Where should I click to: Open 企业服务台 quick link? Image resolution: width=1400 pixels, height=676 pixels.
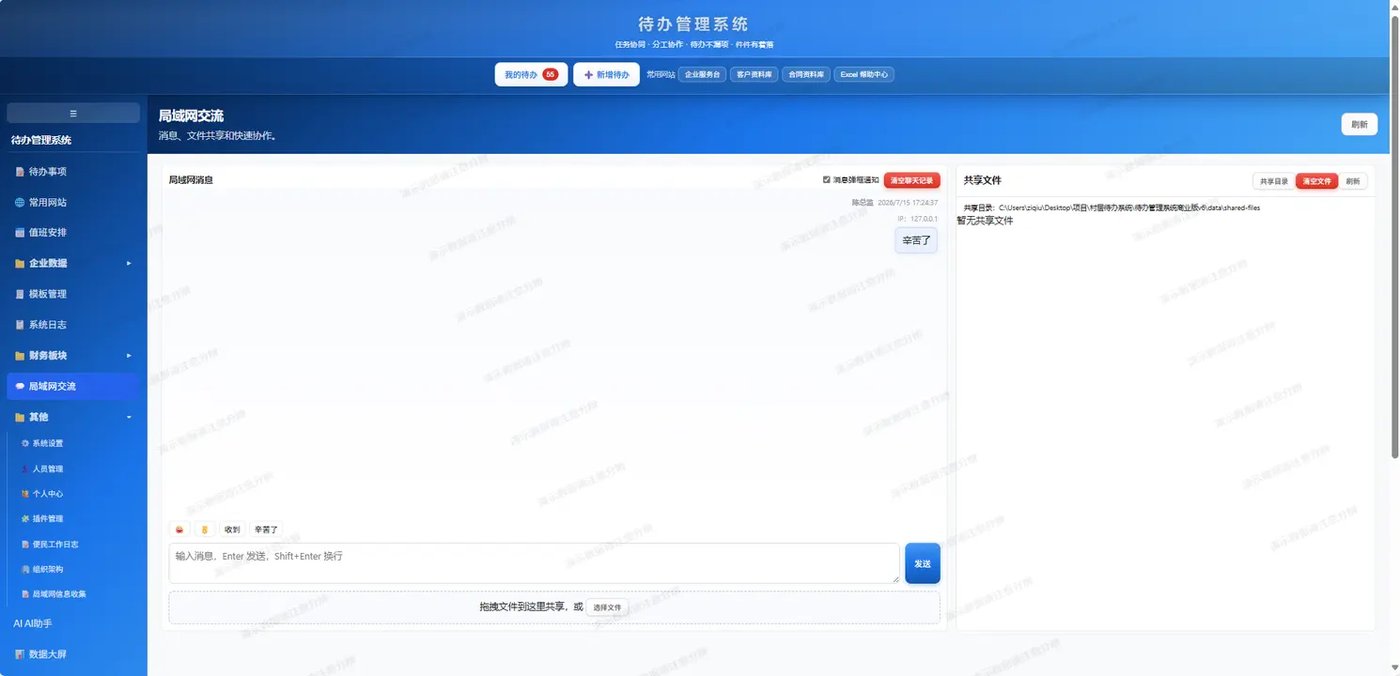(x=702, y=75)
